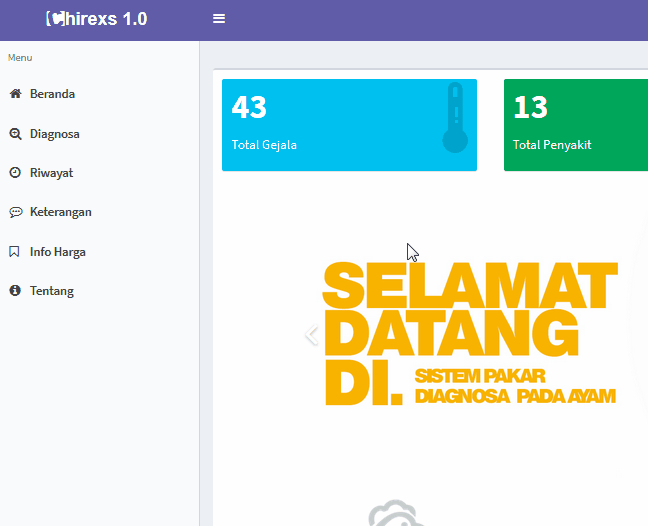Click the clock icon beside Riwayat

coord(15,173)
